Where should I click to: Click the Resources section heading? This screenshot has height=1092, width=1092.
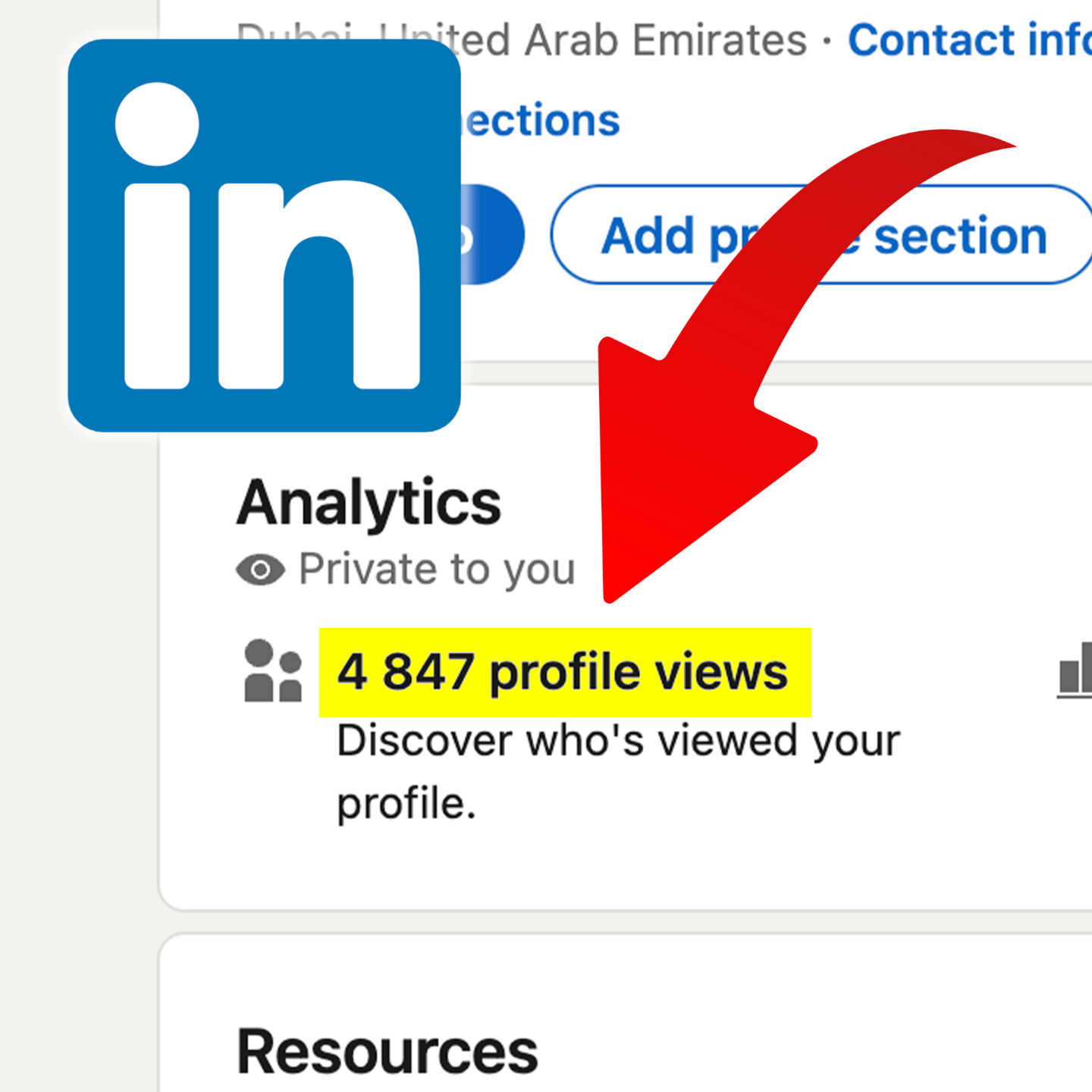coord(387,1052)
